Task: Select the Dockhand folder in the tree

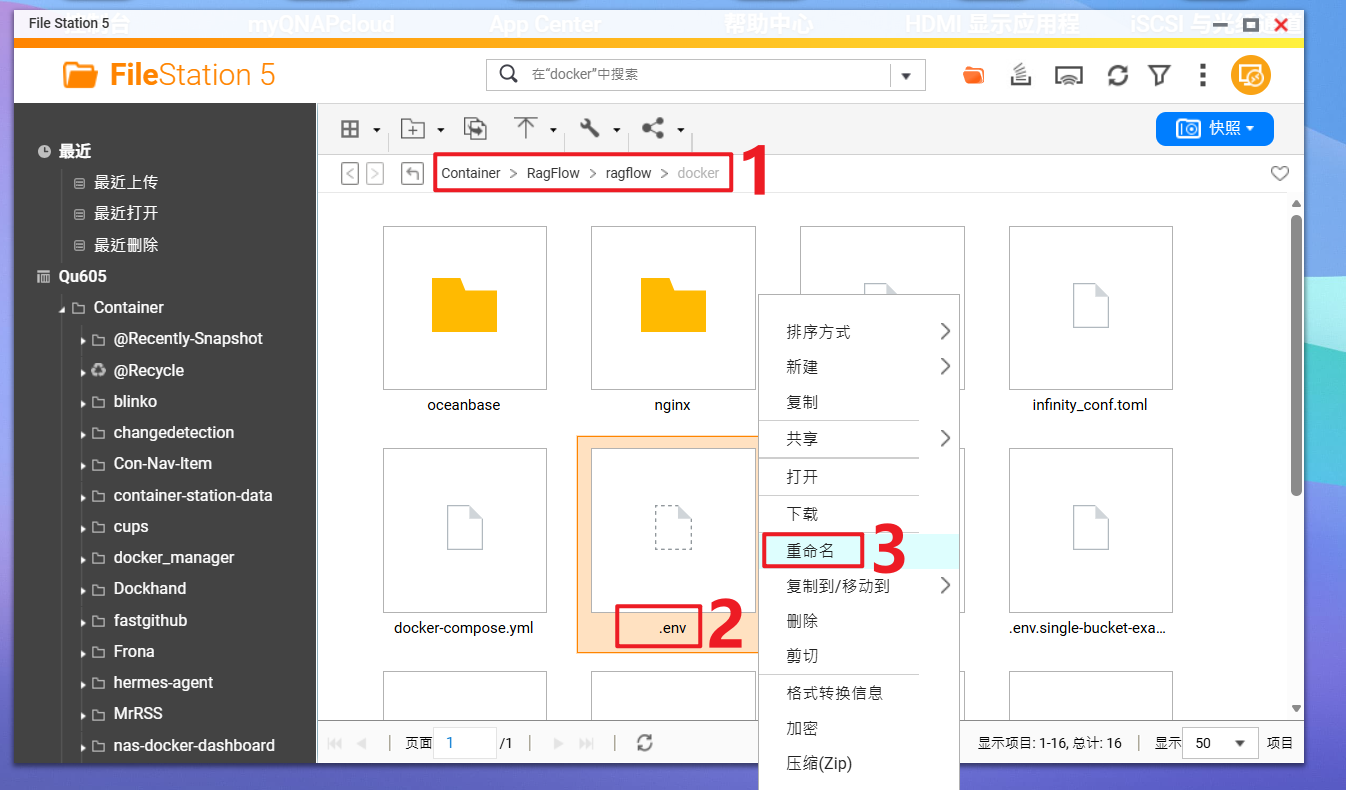Action: point(150,589)
